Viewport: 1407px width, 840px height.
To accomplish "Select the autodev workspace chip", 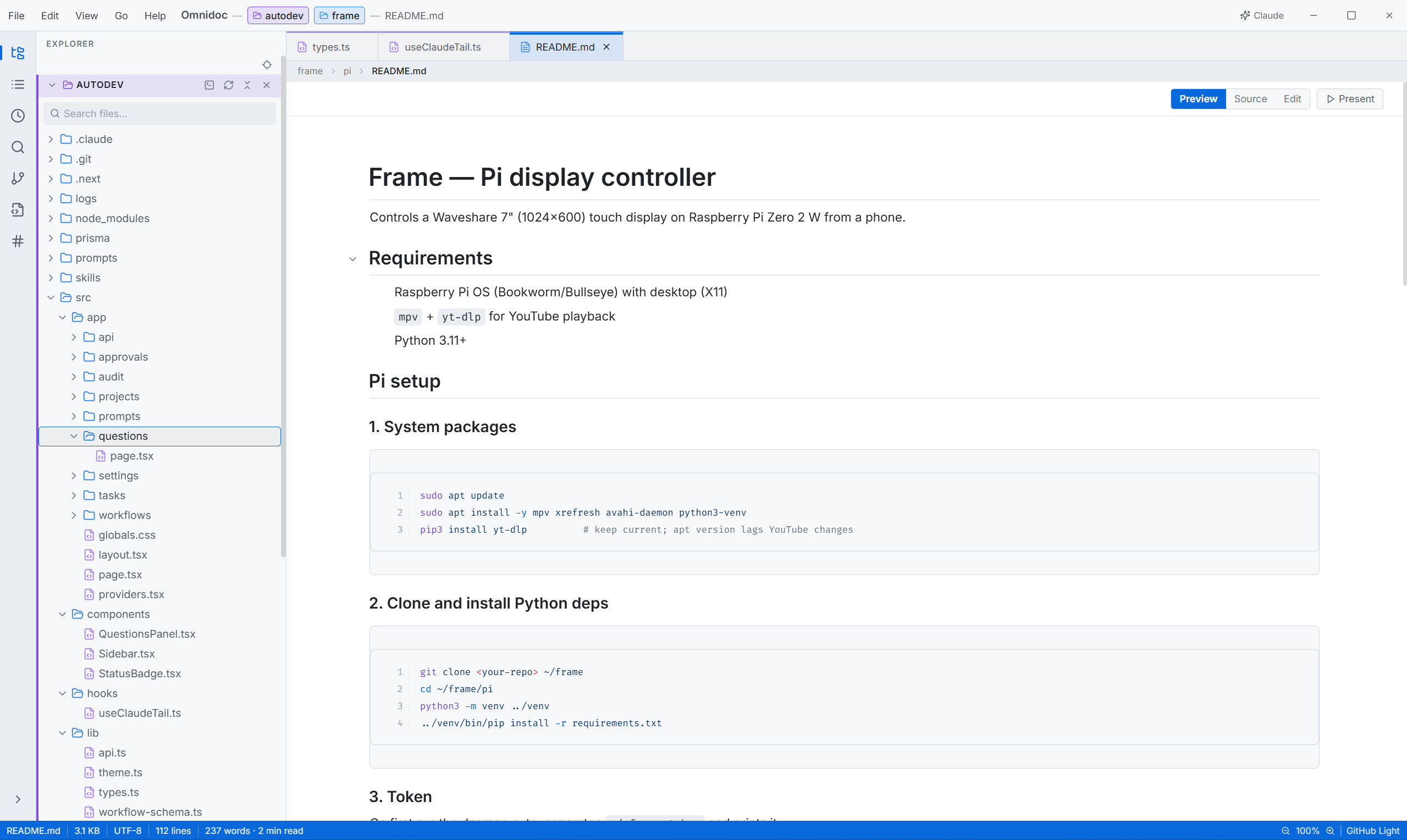I will tap(278, 15).
